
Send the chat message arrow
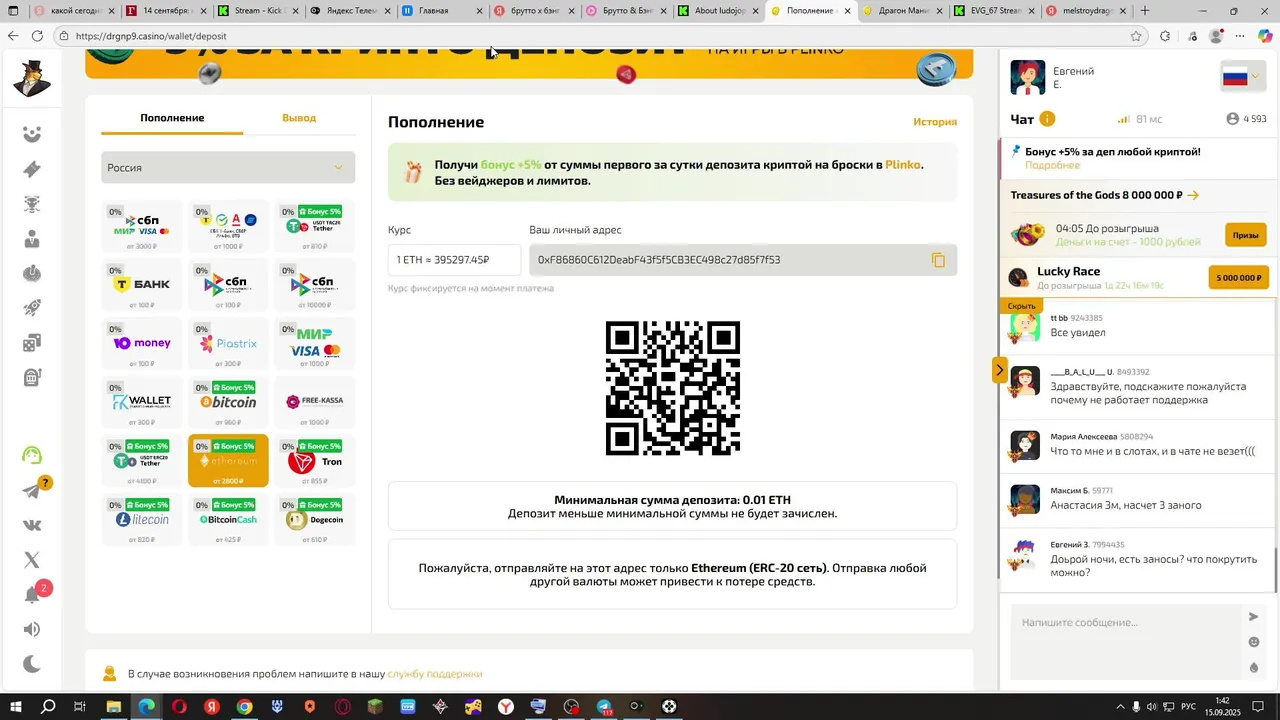click(1254, 617)
